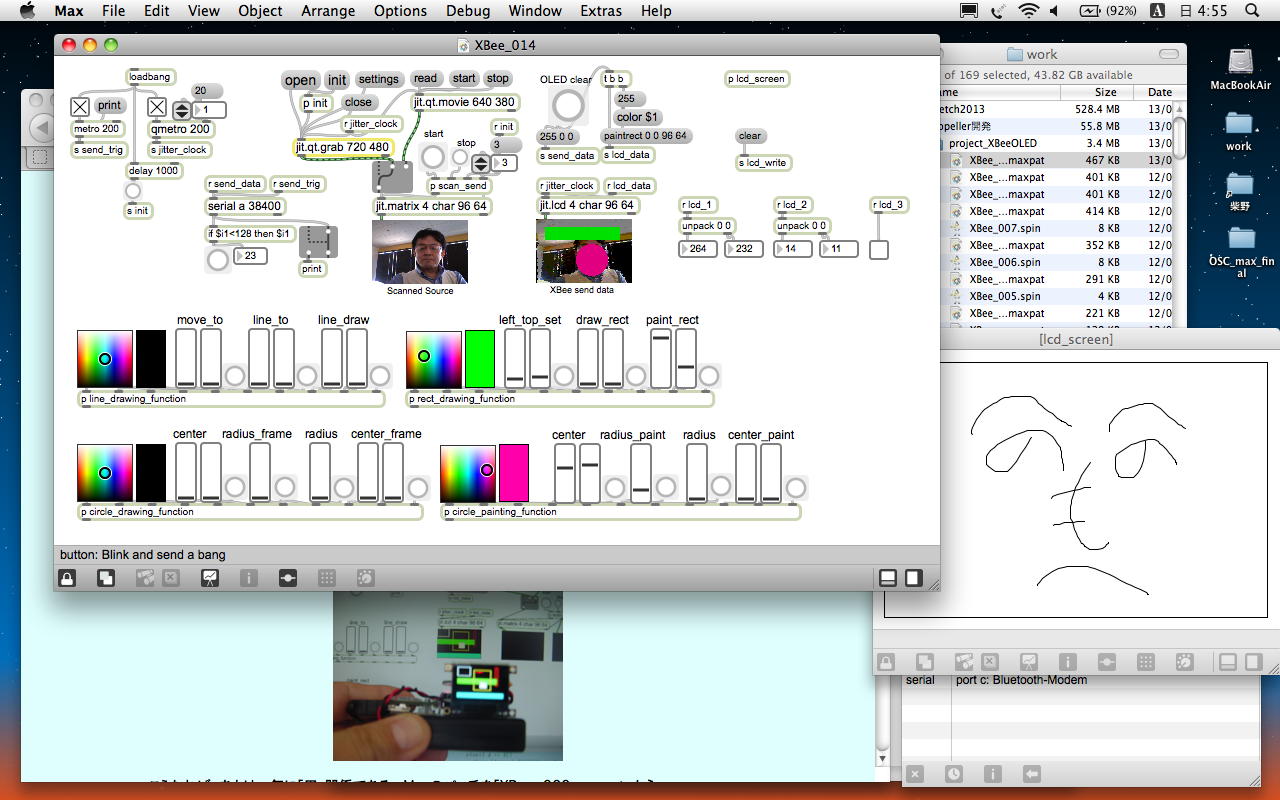Click the clear message above s lcd_write
1280x800 pixels.
point(749,136)
